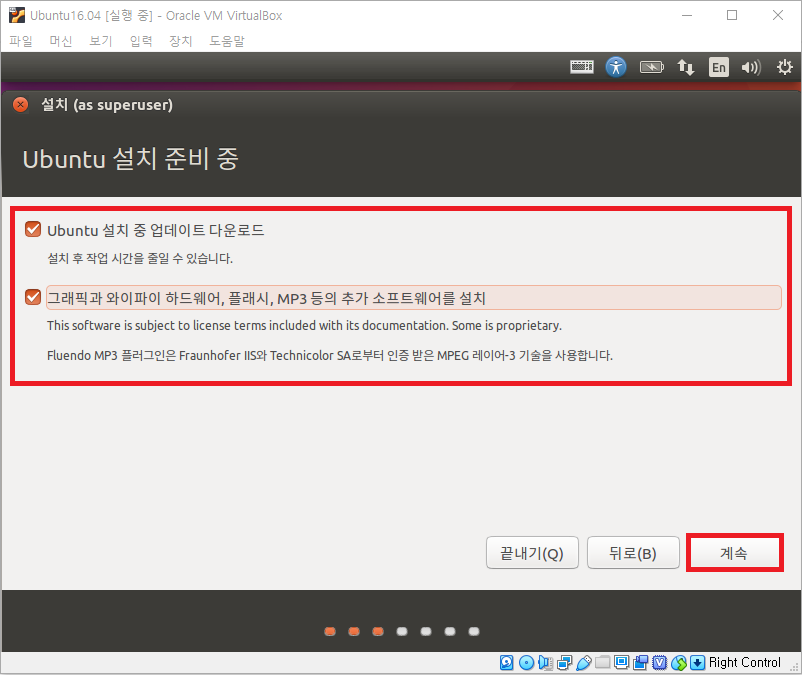Viewport: 802px width, 675px height.
Task: Click the keyboard capture down-arrow icon
Action: (x=697, y=663)
